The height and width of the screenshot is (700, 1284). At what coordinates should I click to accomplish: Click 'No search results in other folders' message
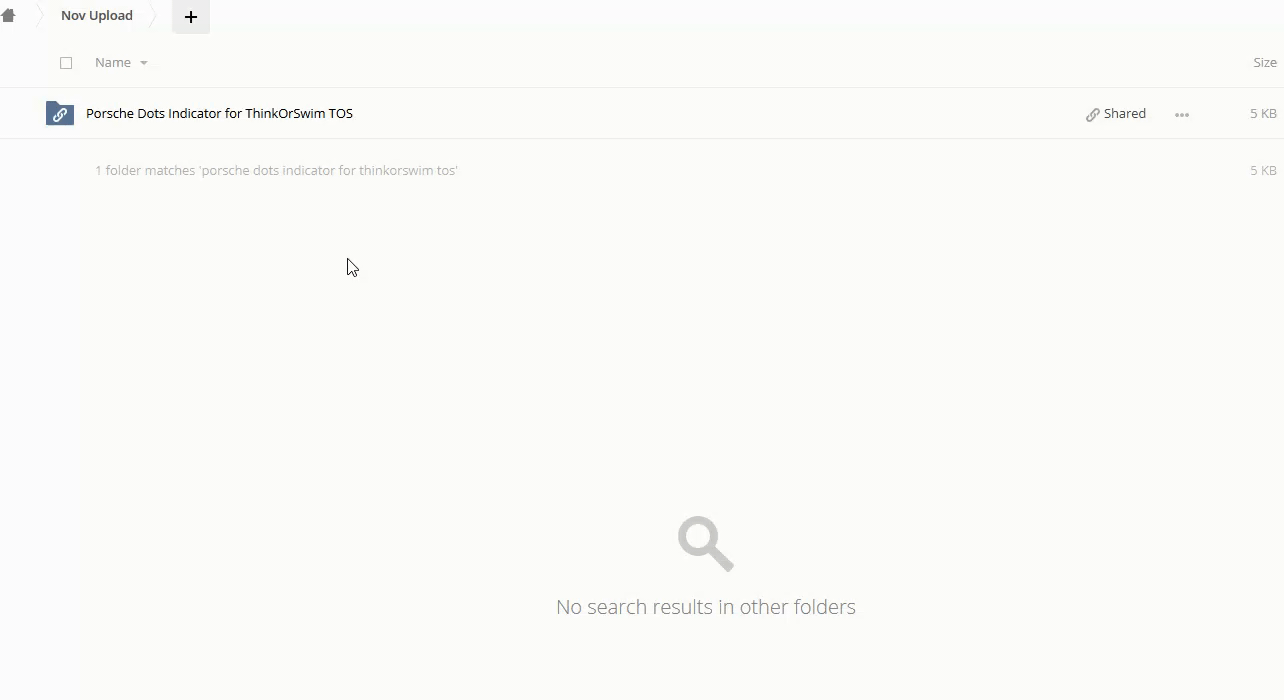tap(705, 607)
